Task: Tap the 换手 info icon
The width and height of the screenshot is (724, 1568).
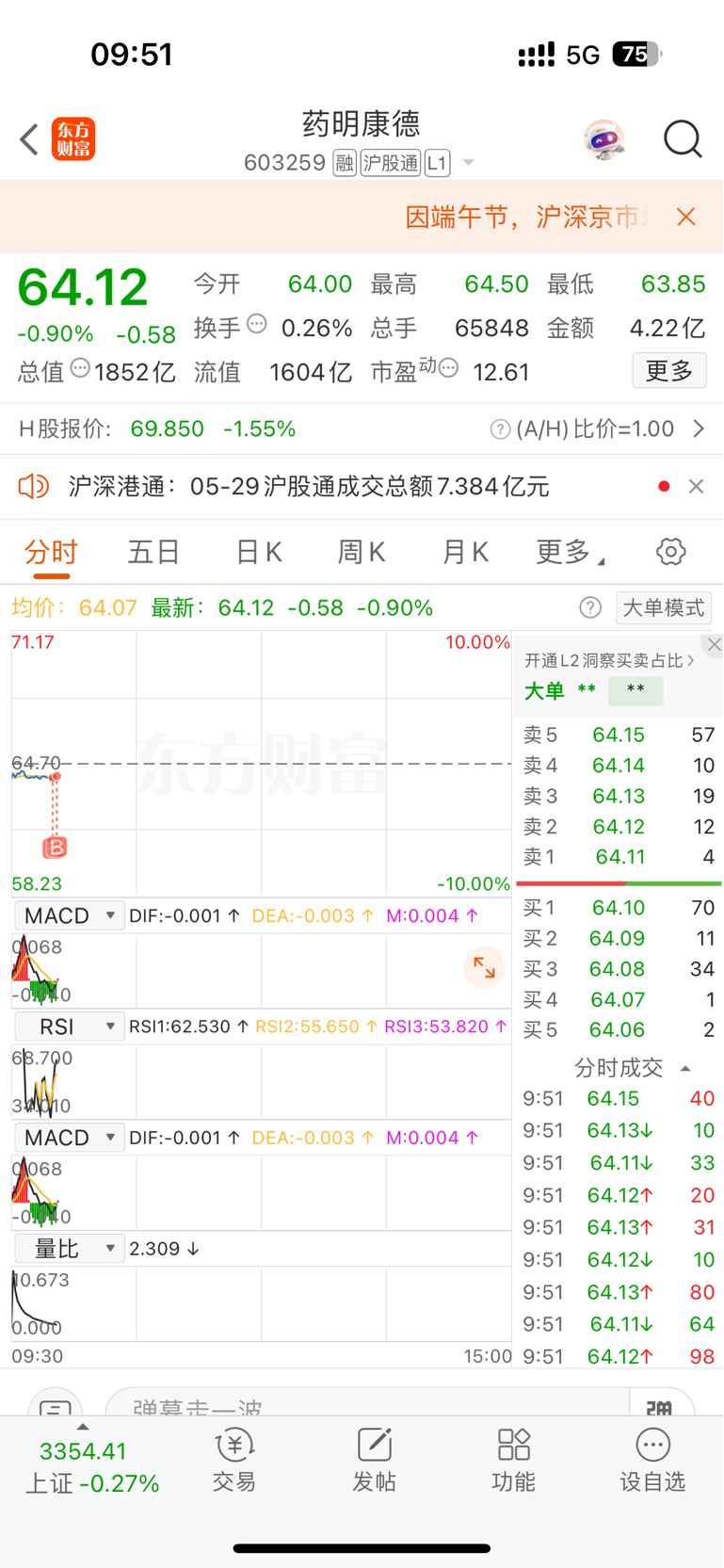Action: [257, 325]
